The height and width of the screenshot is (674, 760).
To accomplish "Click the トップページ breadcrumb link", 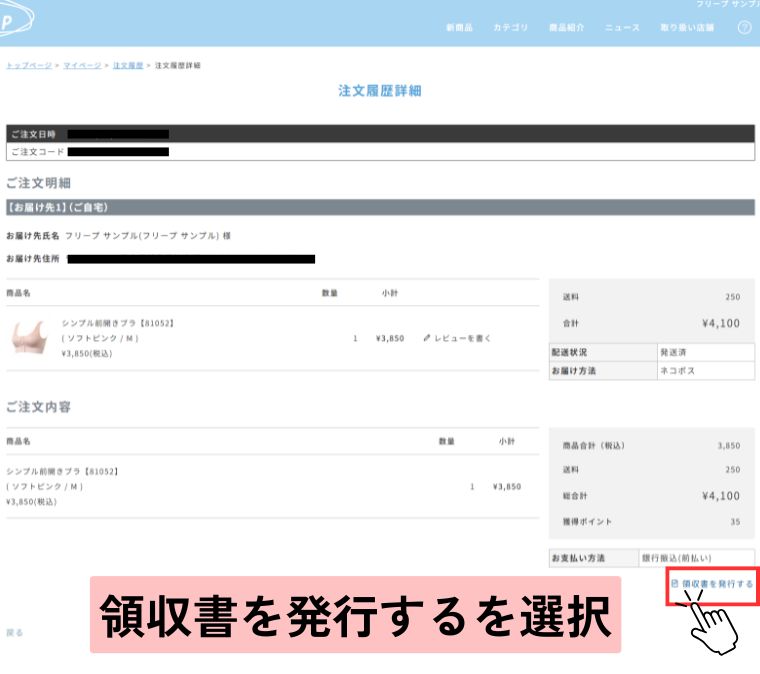I will (29, 65).
